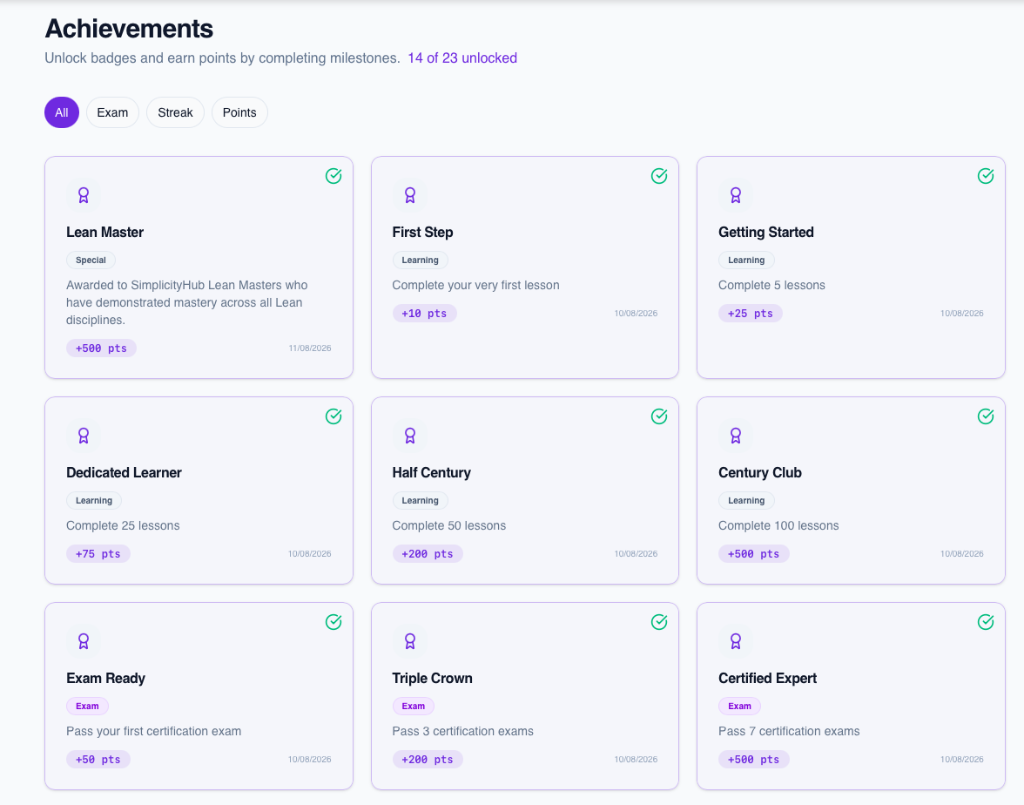This screenshot has width=1024, height=805.
Task: Click the Triple Crown badge ribbon icon
Action: [409, 641]
